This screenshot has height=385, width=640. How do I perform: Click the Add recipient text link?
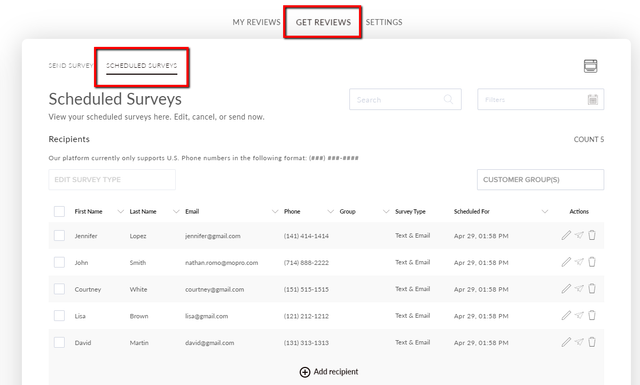[336, 372]
